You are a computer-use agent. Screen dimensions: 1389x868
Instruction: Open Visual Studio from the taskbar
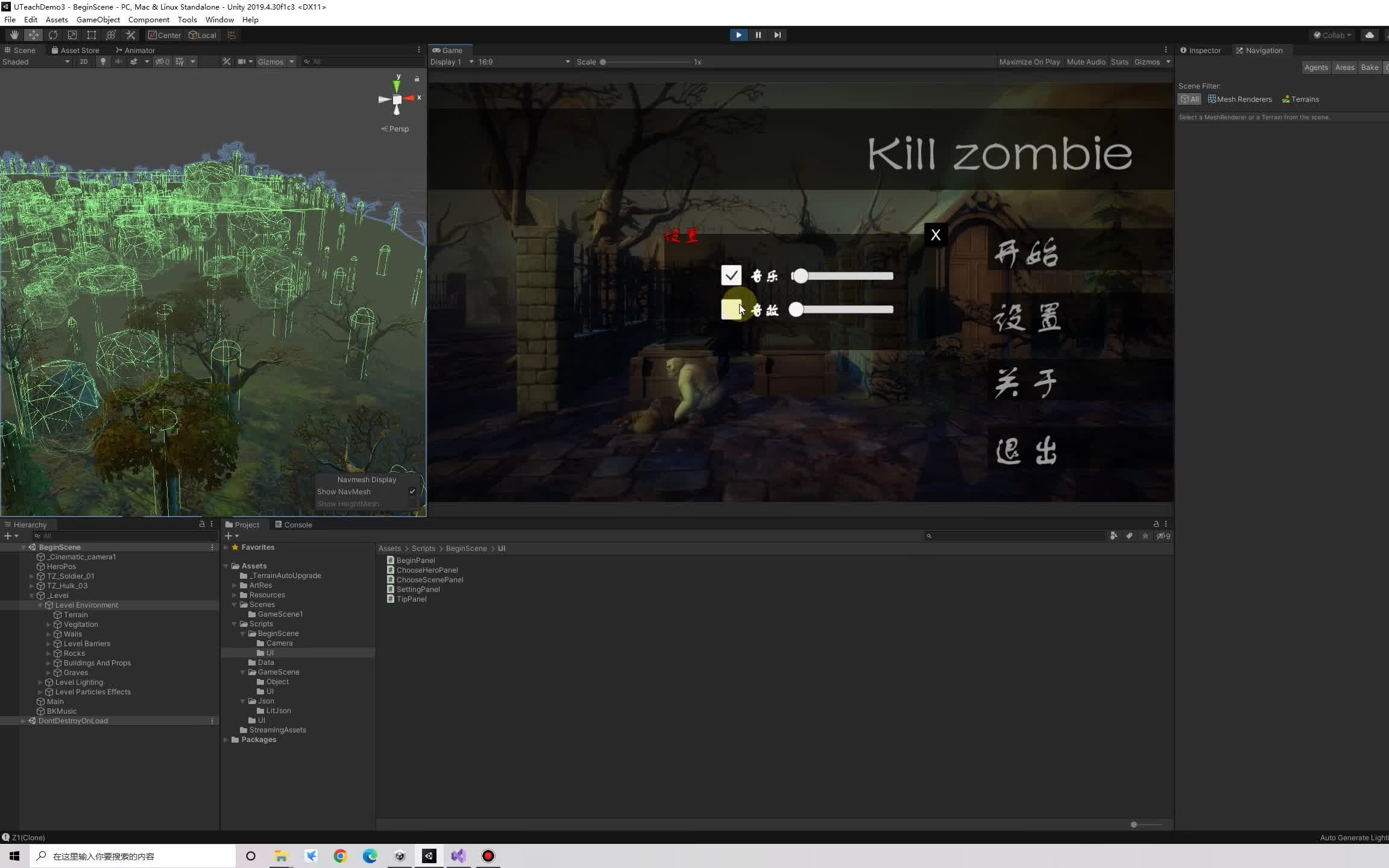coord(458,856)
